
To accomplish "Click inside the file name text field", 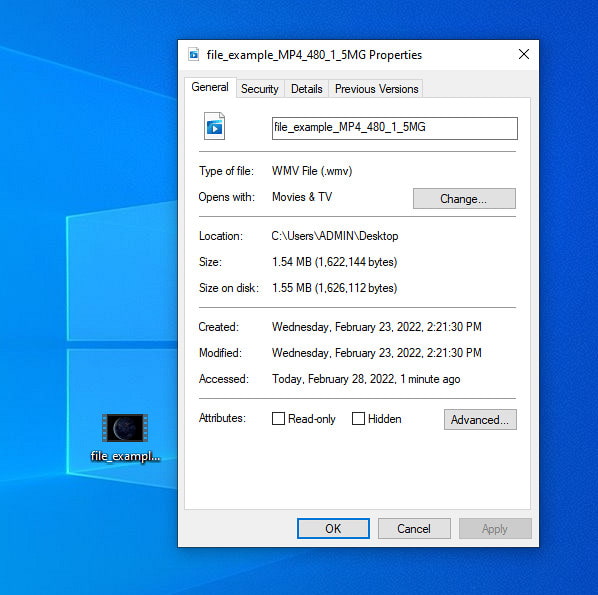I will [395, 128].
